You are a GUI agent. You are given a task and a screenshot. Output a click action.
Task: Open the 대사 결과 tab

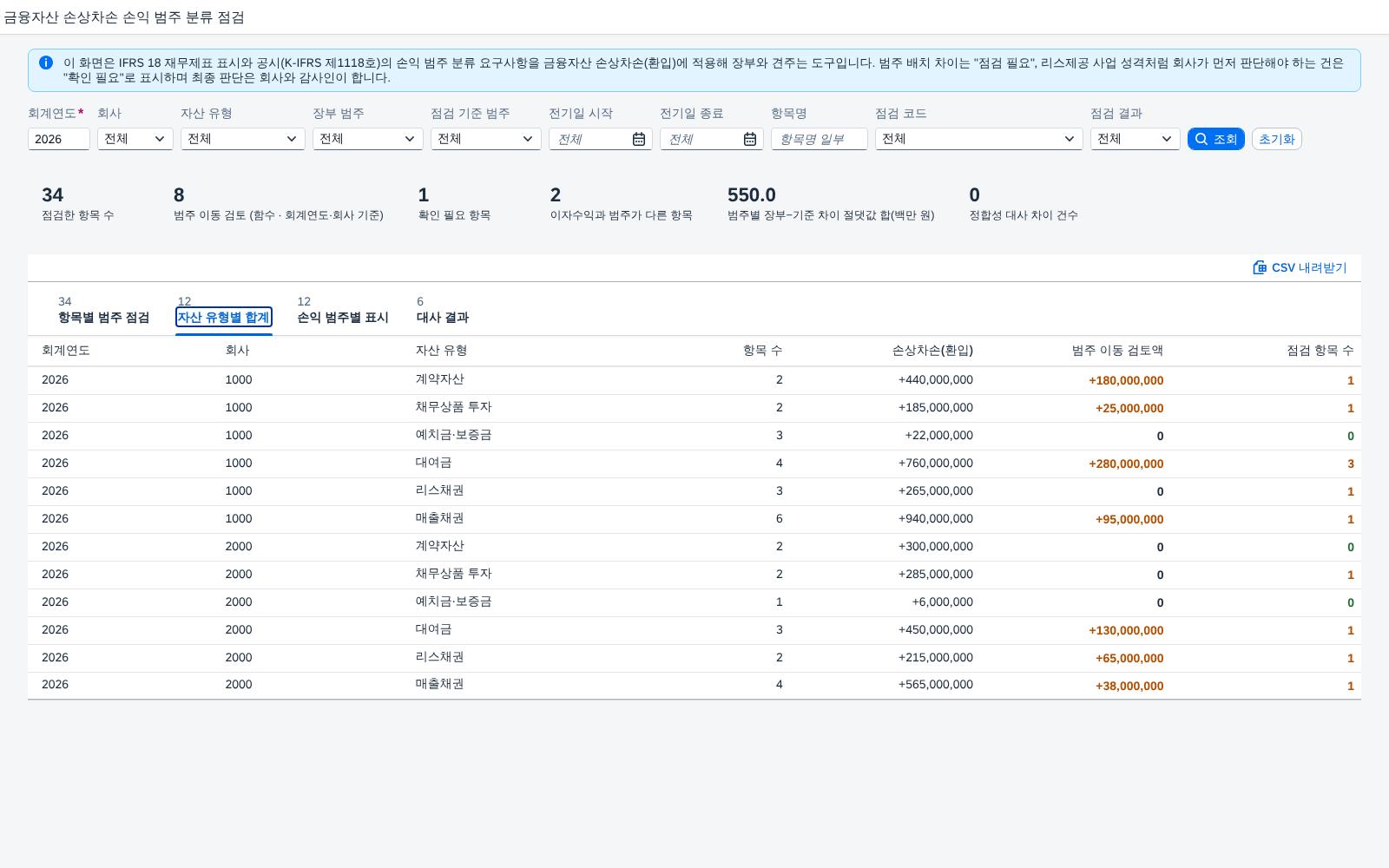[443, 311]
